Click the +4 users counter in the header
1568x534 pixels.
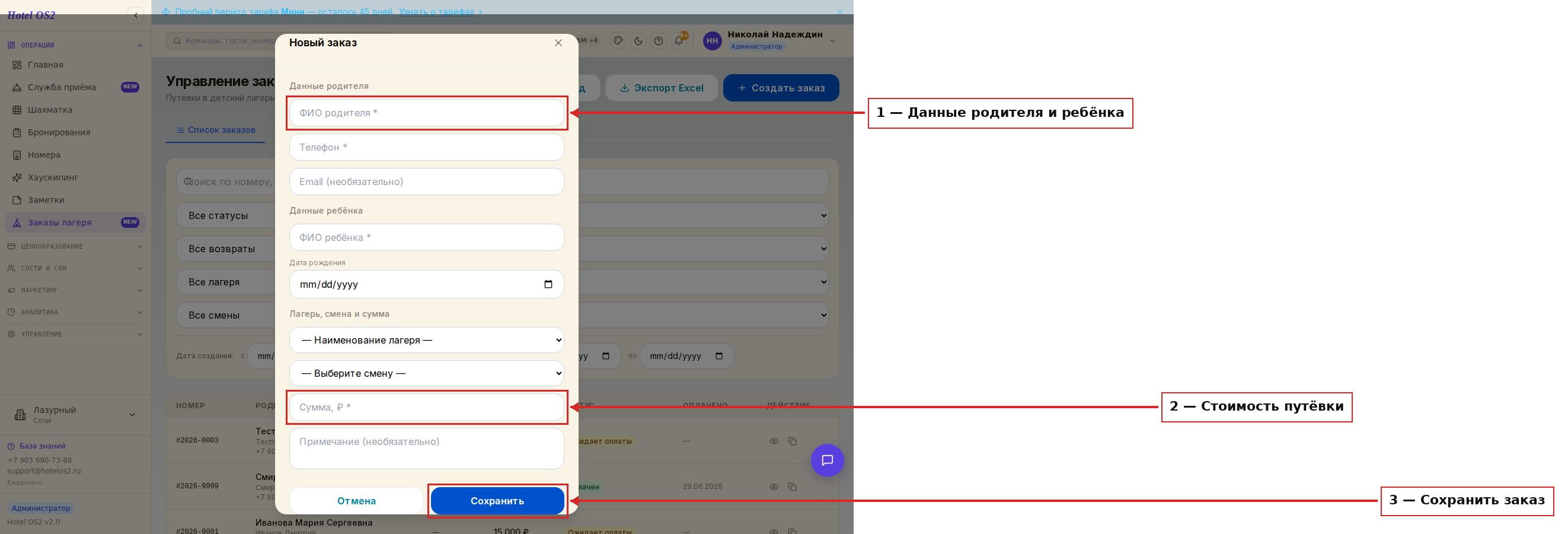coord(592,41)
